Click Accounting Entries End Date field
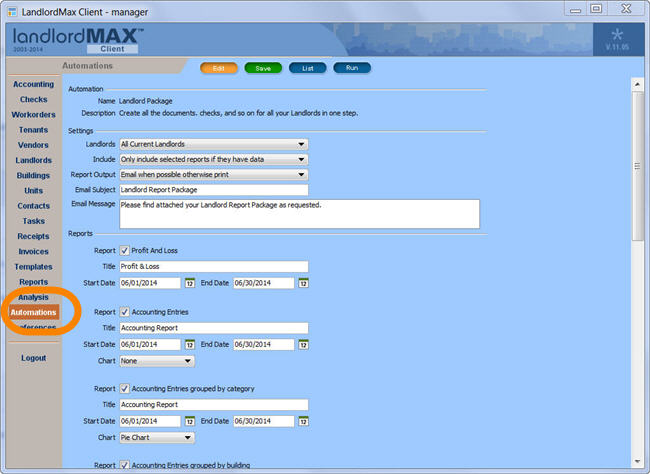 264,345
